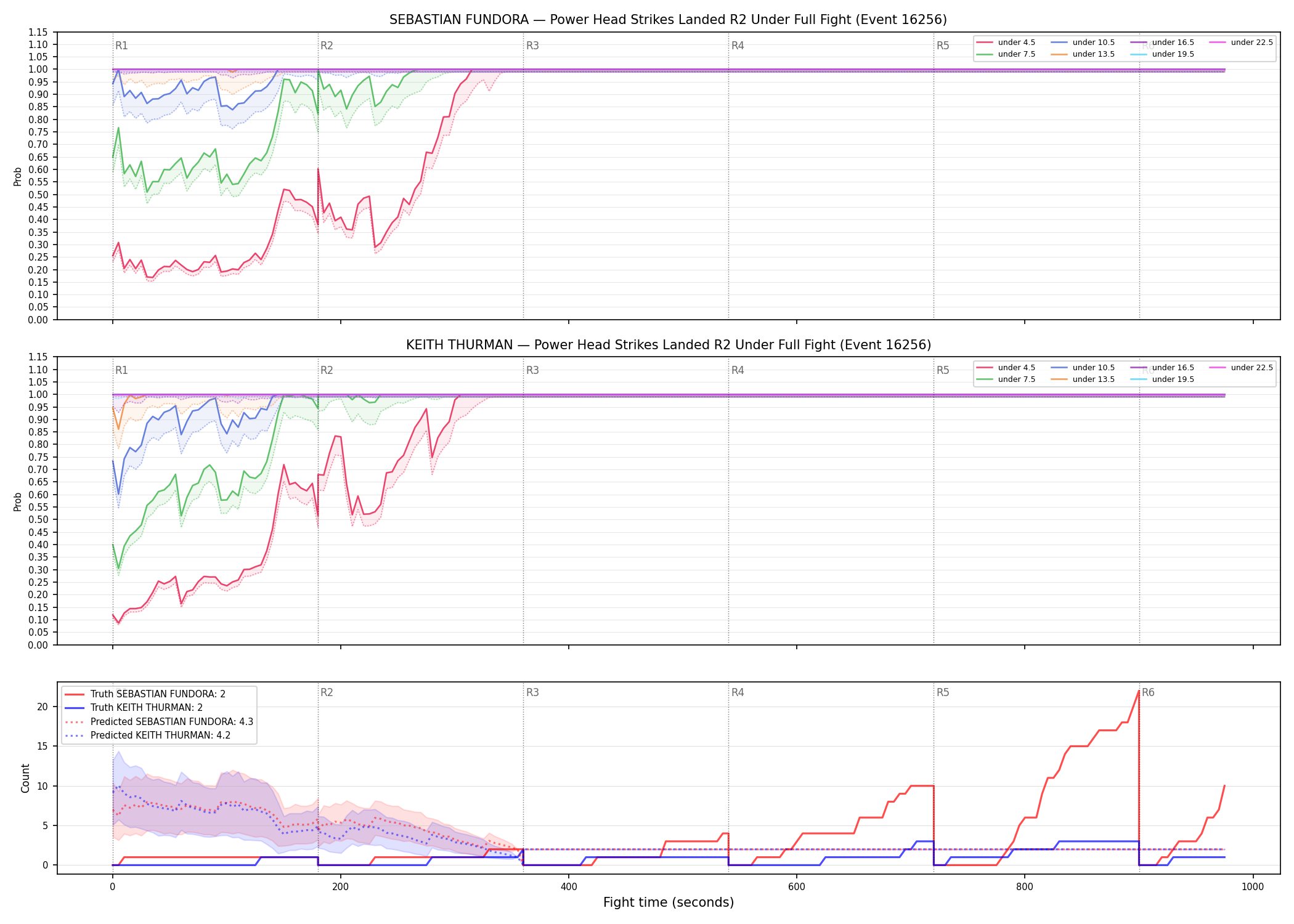
Task: Click the Count axis tick label 15
Action: point(43,746)
